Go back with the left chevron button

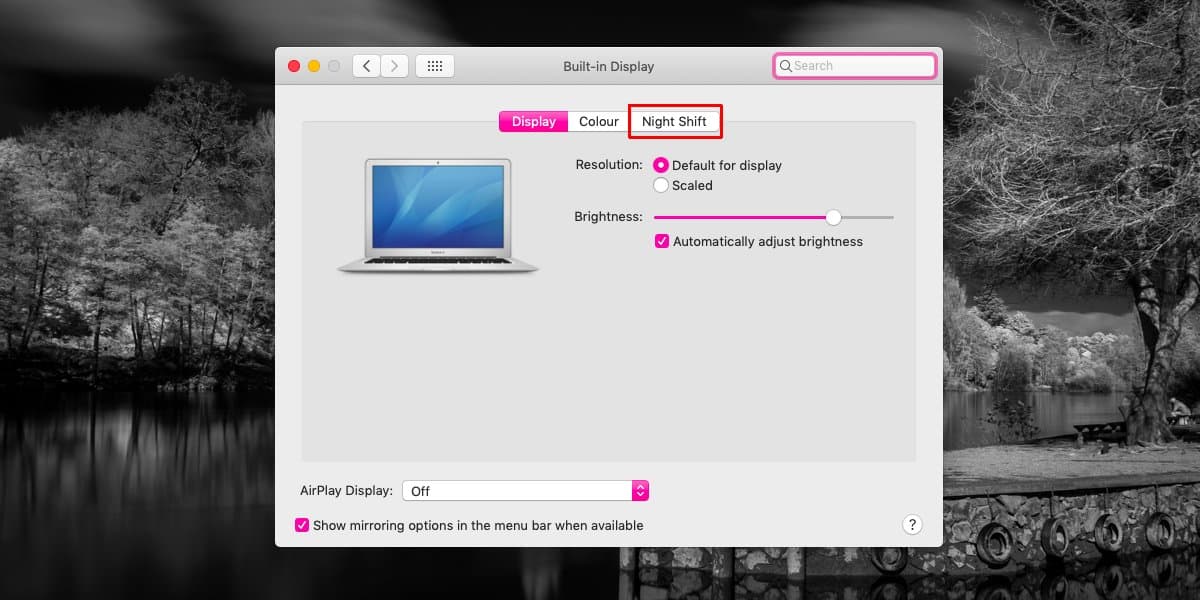click(367, 66)
